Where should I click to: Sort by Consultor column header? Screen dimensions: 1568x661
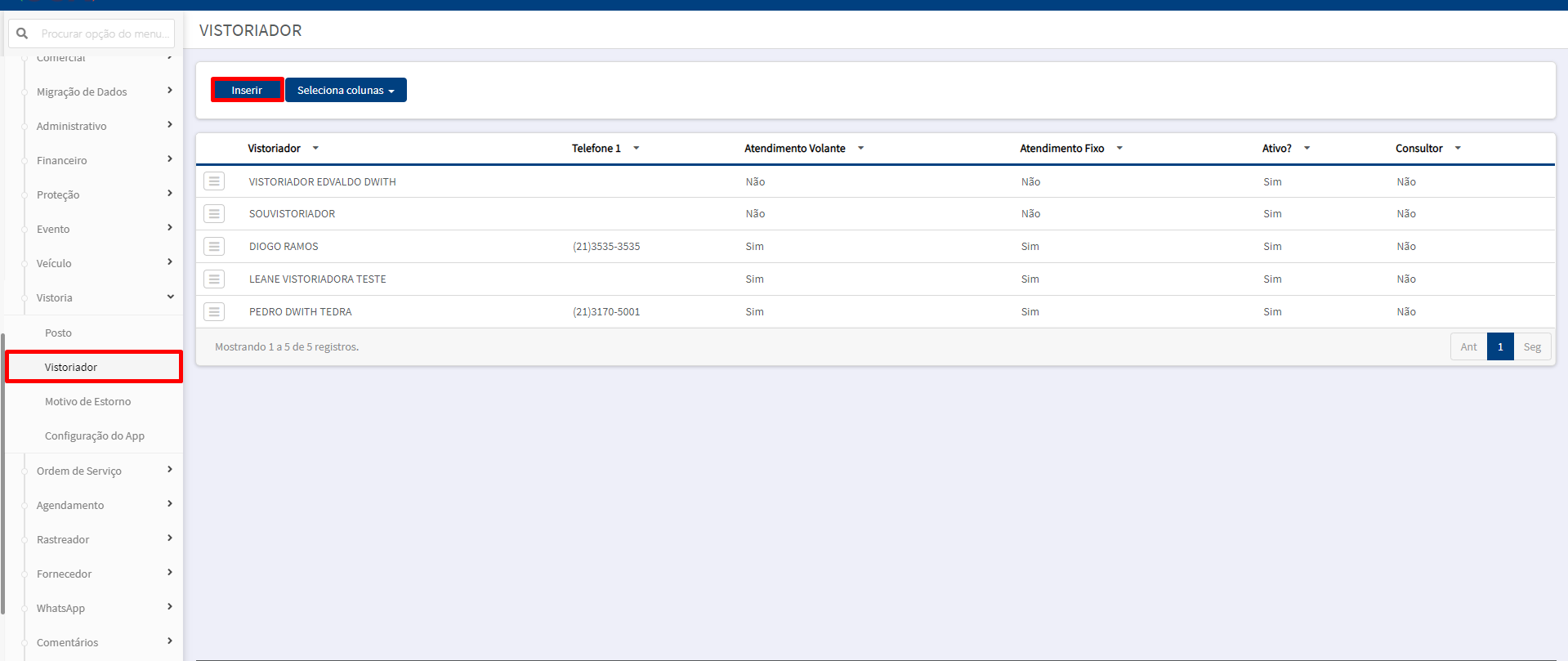click(x=1419, y=148)
